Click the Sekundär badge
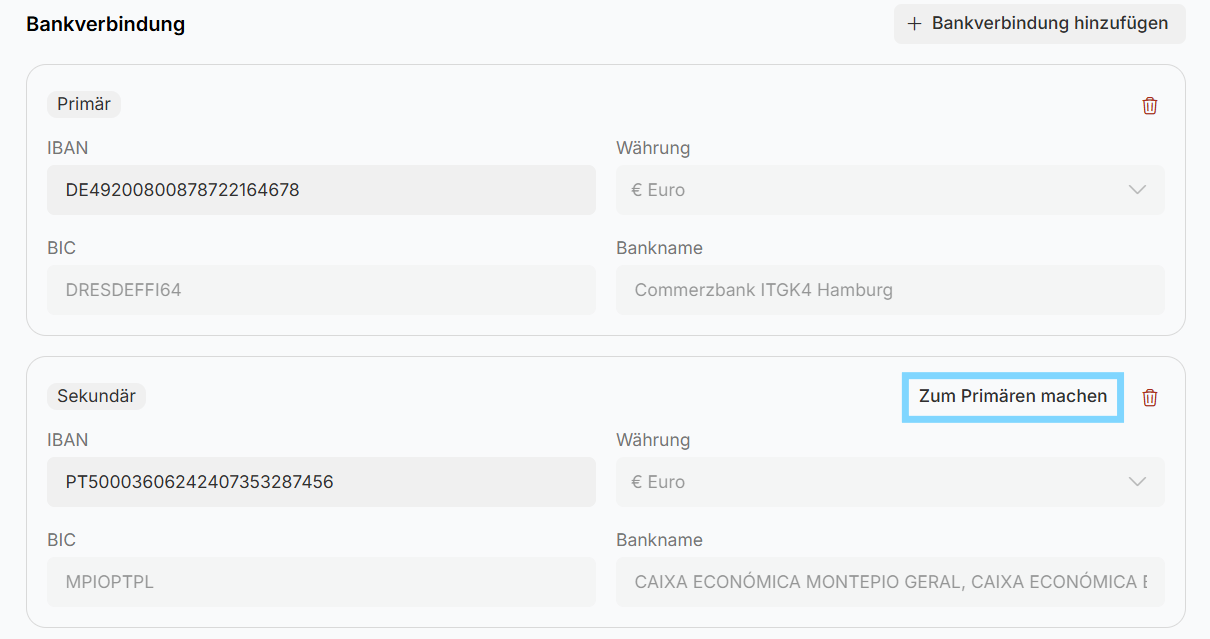This screenshot has height=639, width=1210. (x=96, y=396)
